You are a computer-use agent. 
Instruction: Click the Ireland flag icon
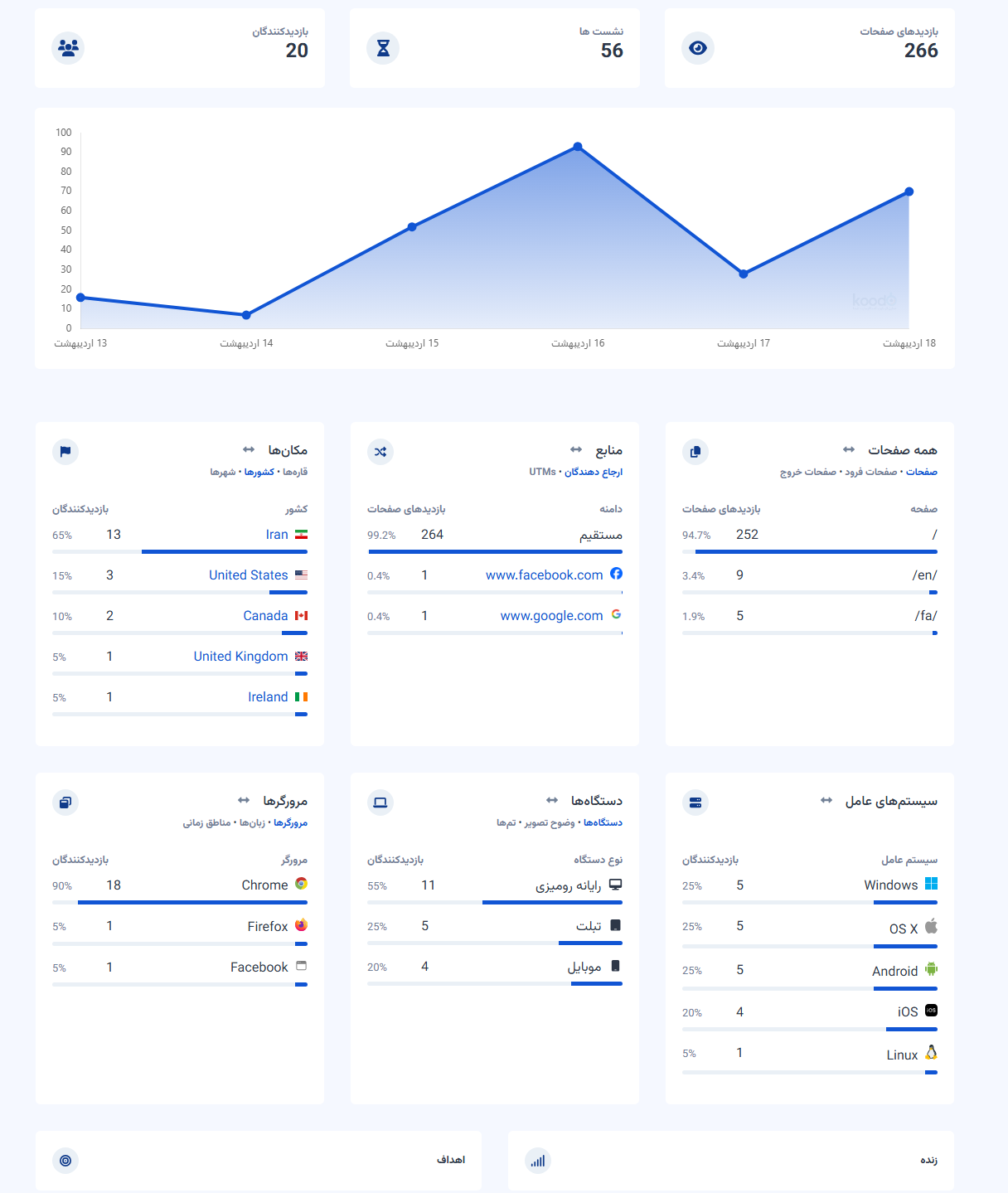301,696
